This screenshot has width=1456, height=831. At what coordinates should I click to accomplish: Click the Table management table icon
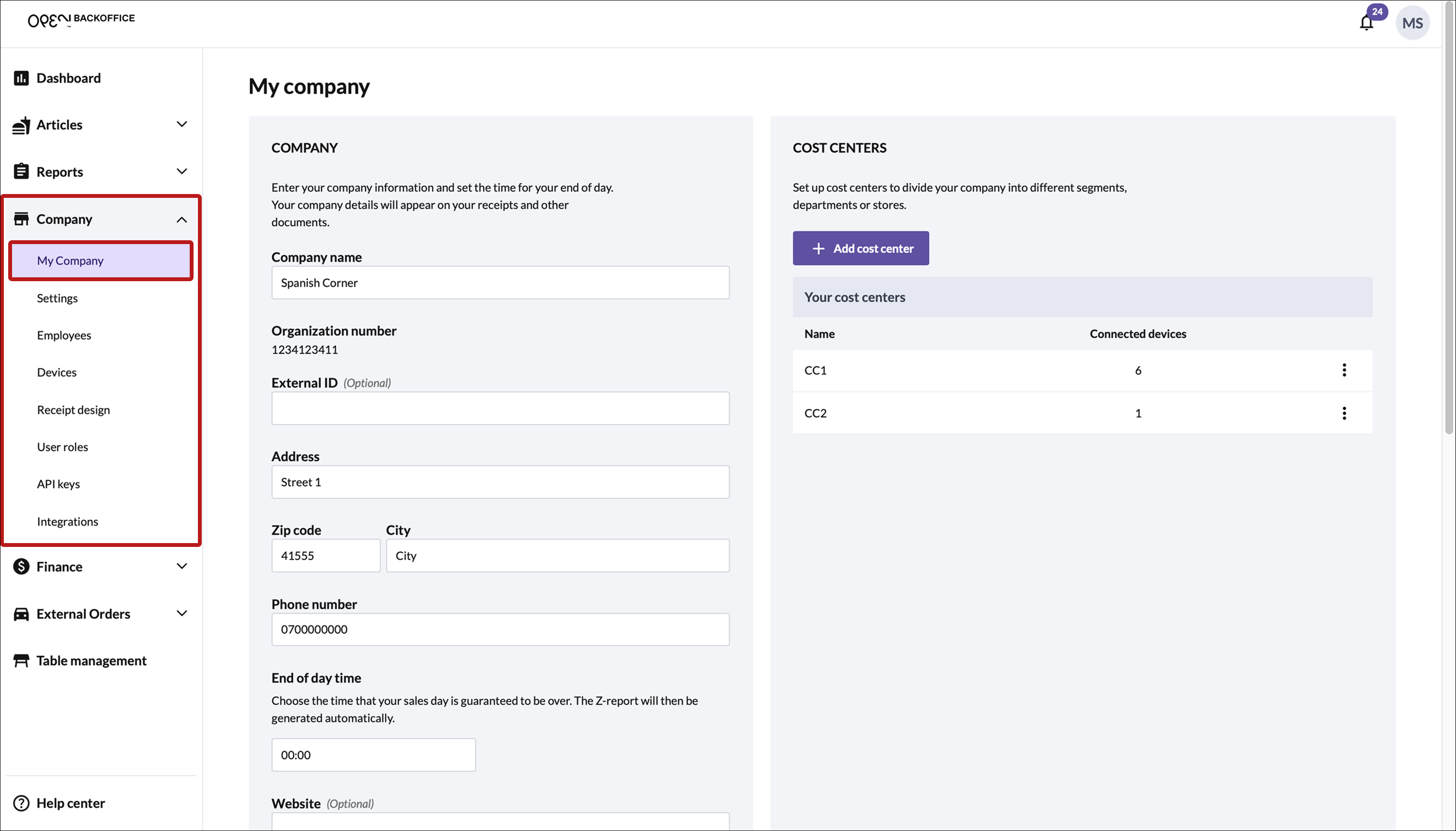(x=21, y=661)
